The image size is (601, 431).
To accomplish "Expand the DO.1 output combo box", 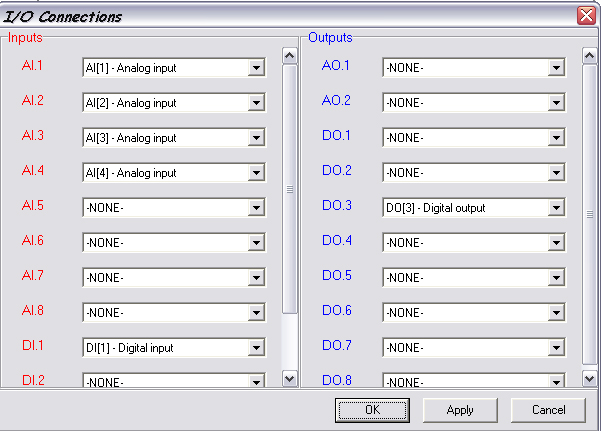I will (474, 138).
